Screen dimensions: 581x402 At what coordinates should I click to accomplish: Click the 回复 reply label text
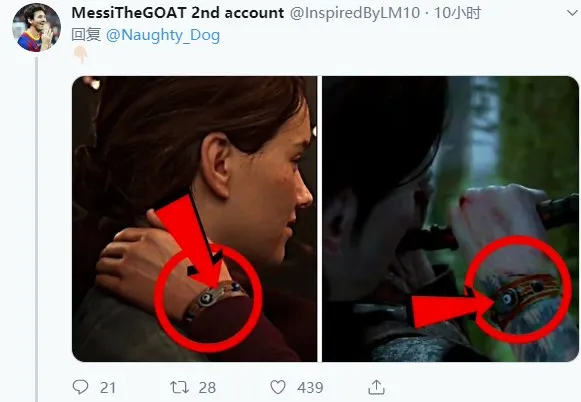[x=86, y=35]
